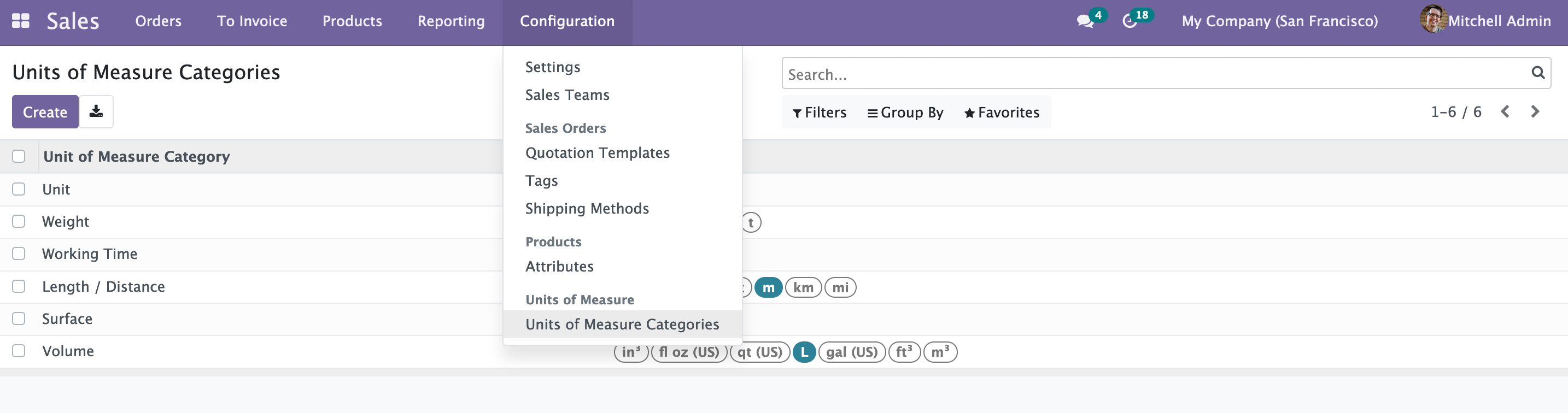Screen dimensions: 1568x413
Task: Click the search magnifier icon
Action: coord(1537,73)
